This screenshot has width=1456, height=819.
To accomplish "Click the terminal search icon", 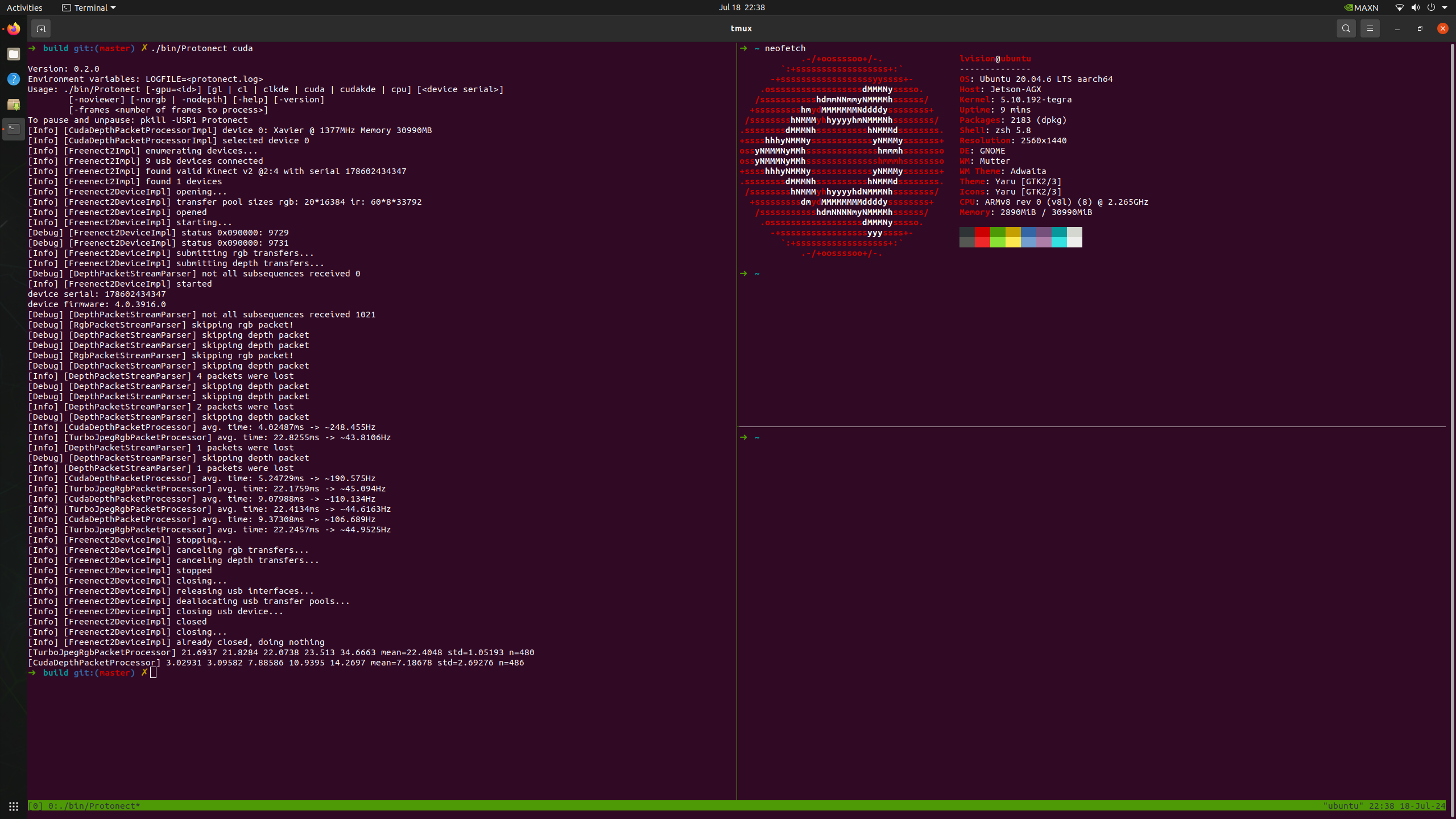I will [x=1346, y=28].
